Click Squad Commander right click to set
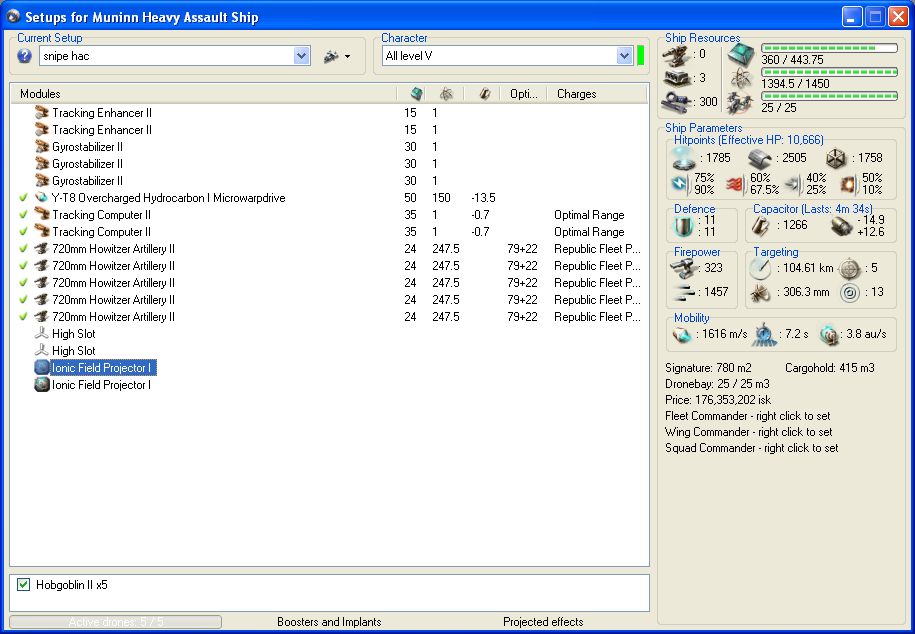 [751, 448]
